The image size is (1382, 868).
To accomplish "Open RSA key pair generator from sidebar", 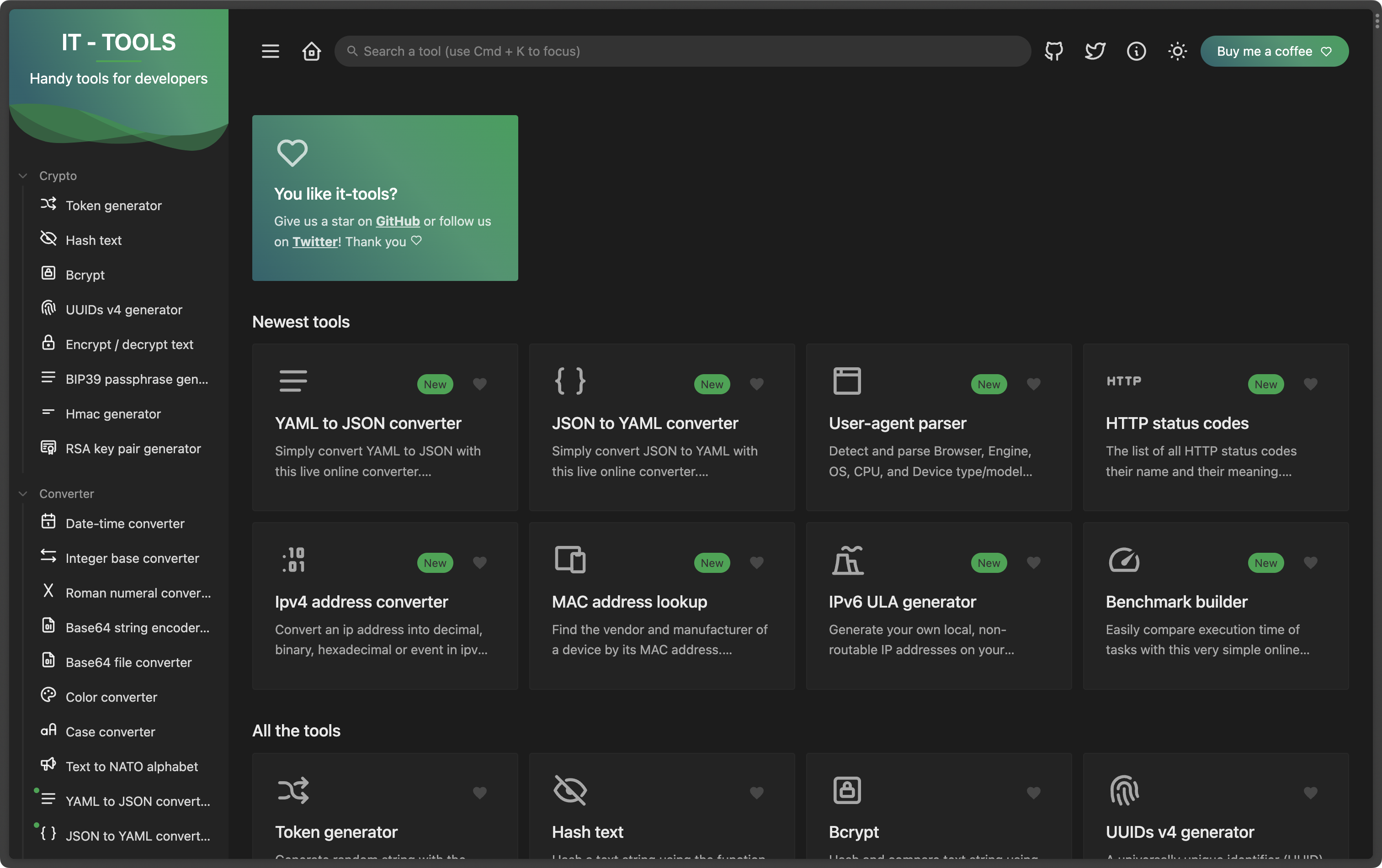I will pos(133,448).
